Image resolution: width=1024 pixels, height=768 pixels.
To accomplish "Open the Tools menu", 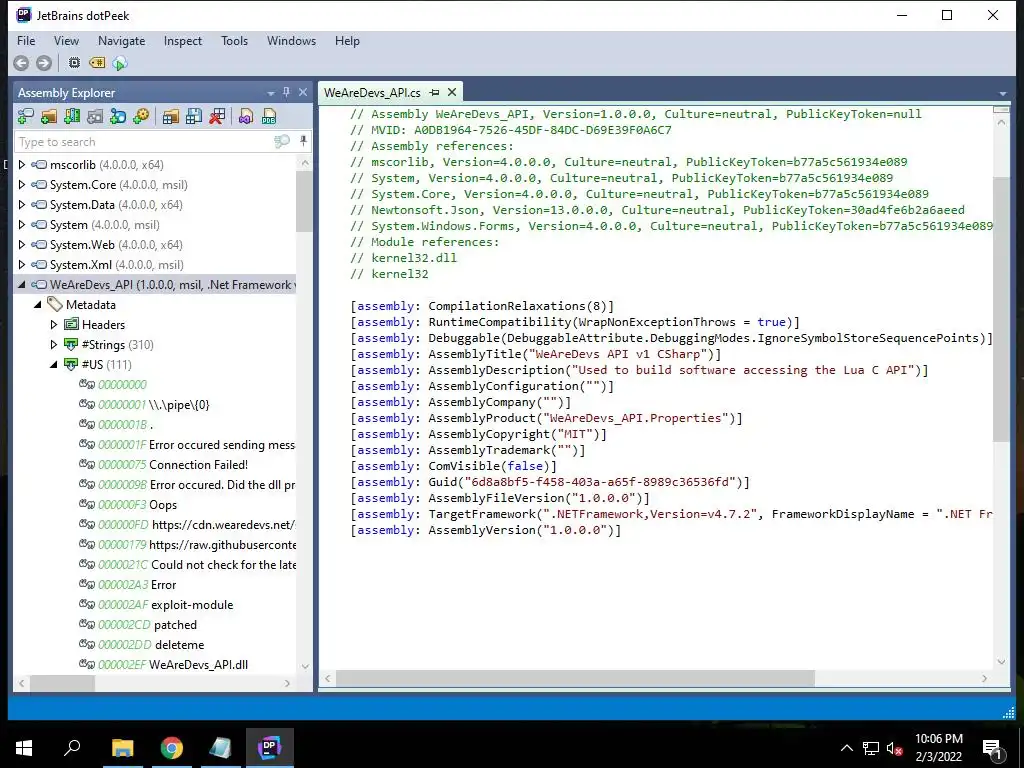I will coord(234,40).
